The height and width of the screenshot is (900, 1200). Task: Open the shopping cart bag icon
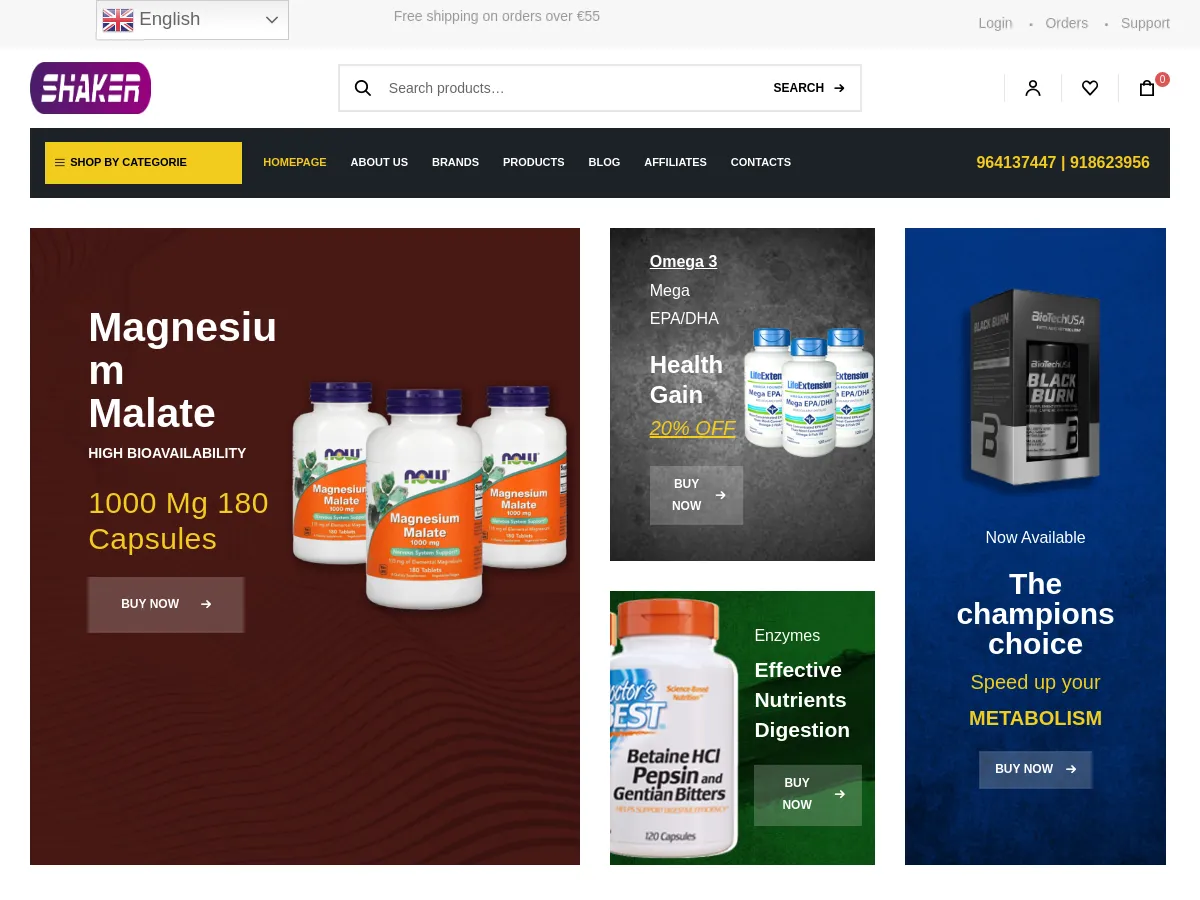coord(1147,88)
